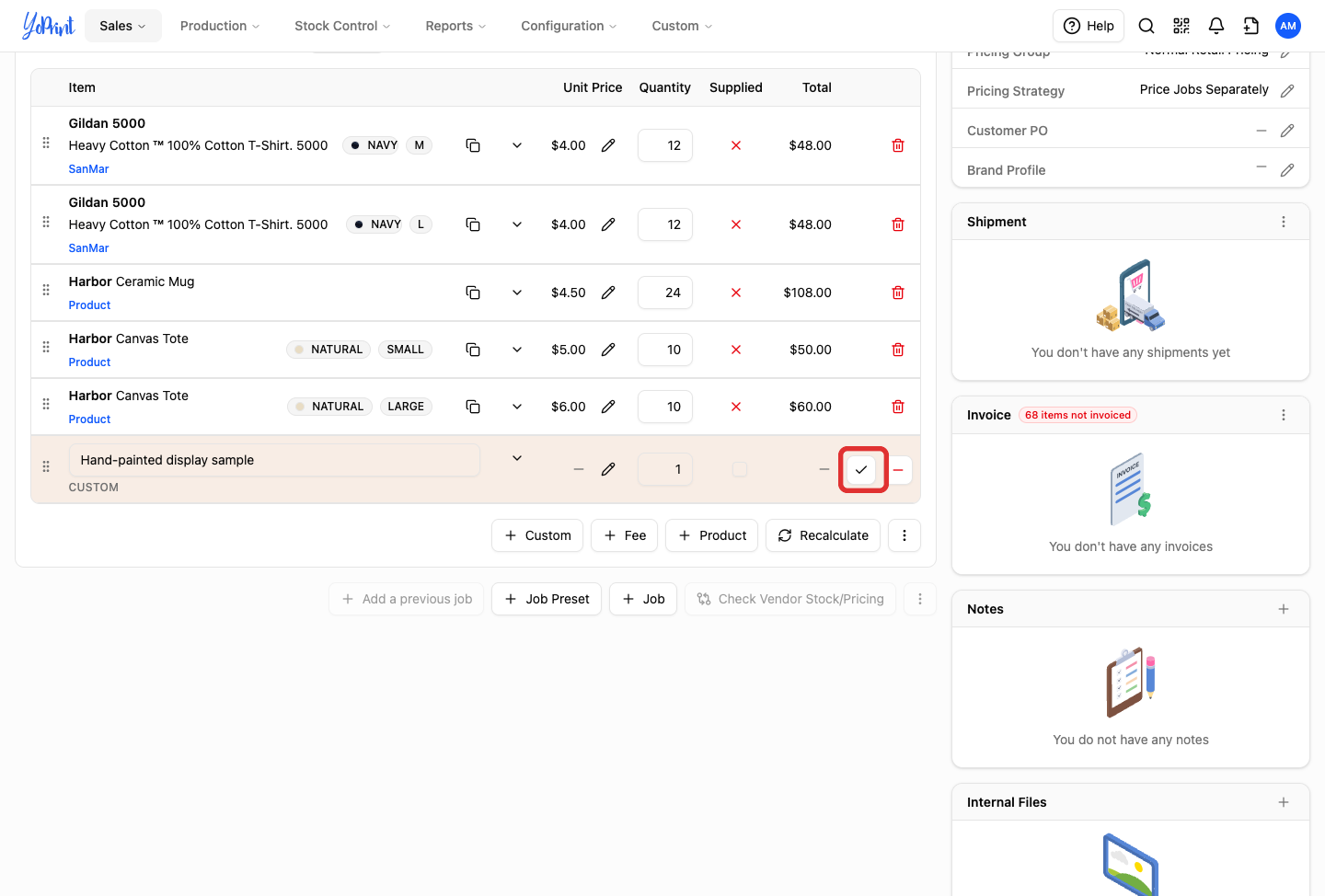Toggle supplied checkbox on custom sample row
1325x896 pixels.
click(740, 469)
